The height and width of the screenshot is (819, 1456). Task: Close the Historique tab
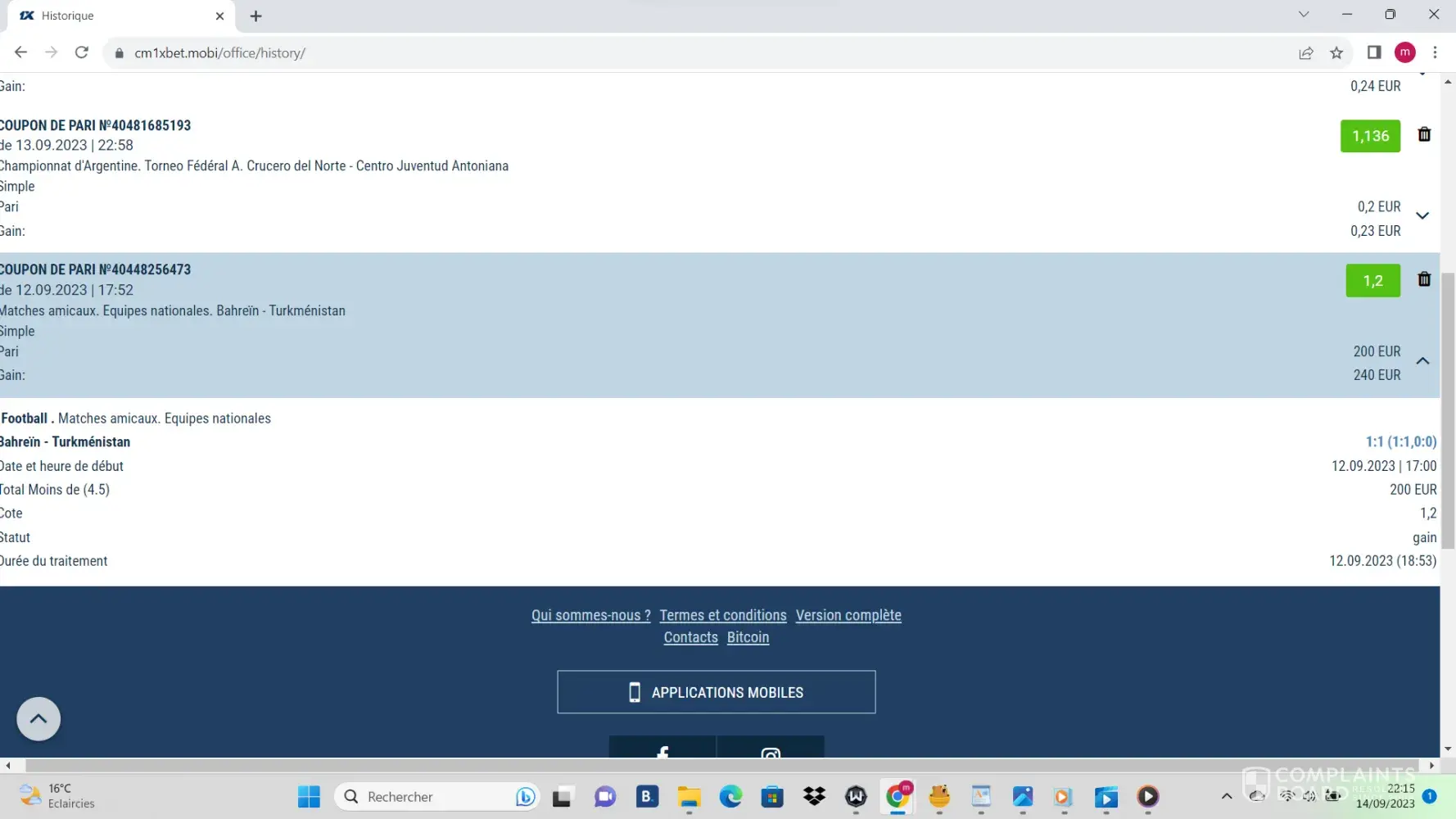219,16
